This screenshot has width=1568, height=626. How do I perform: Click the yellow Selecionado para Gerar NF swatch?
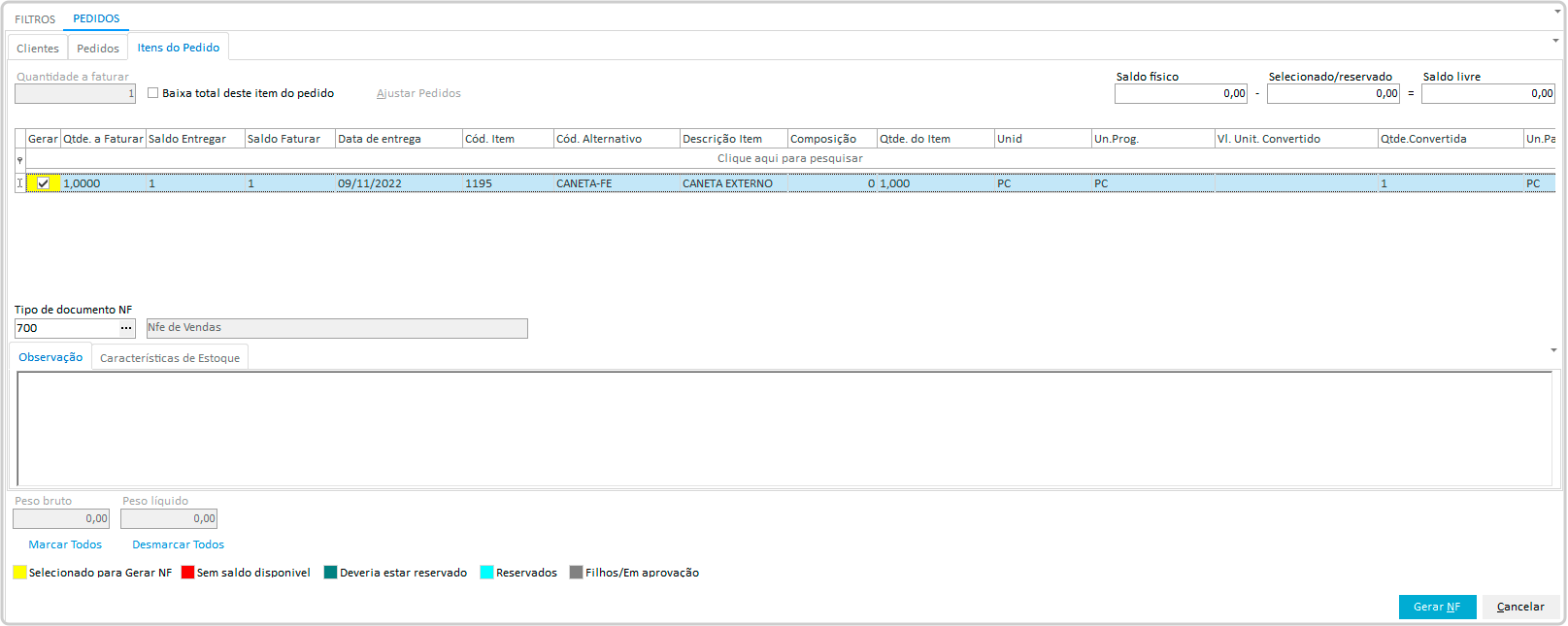19,573
